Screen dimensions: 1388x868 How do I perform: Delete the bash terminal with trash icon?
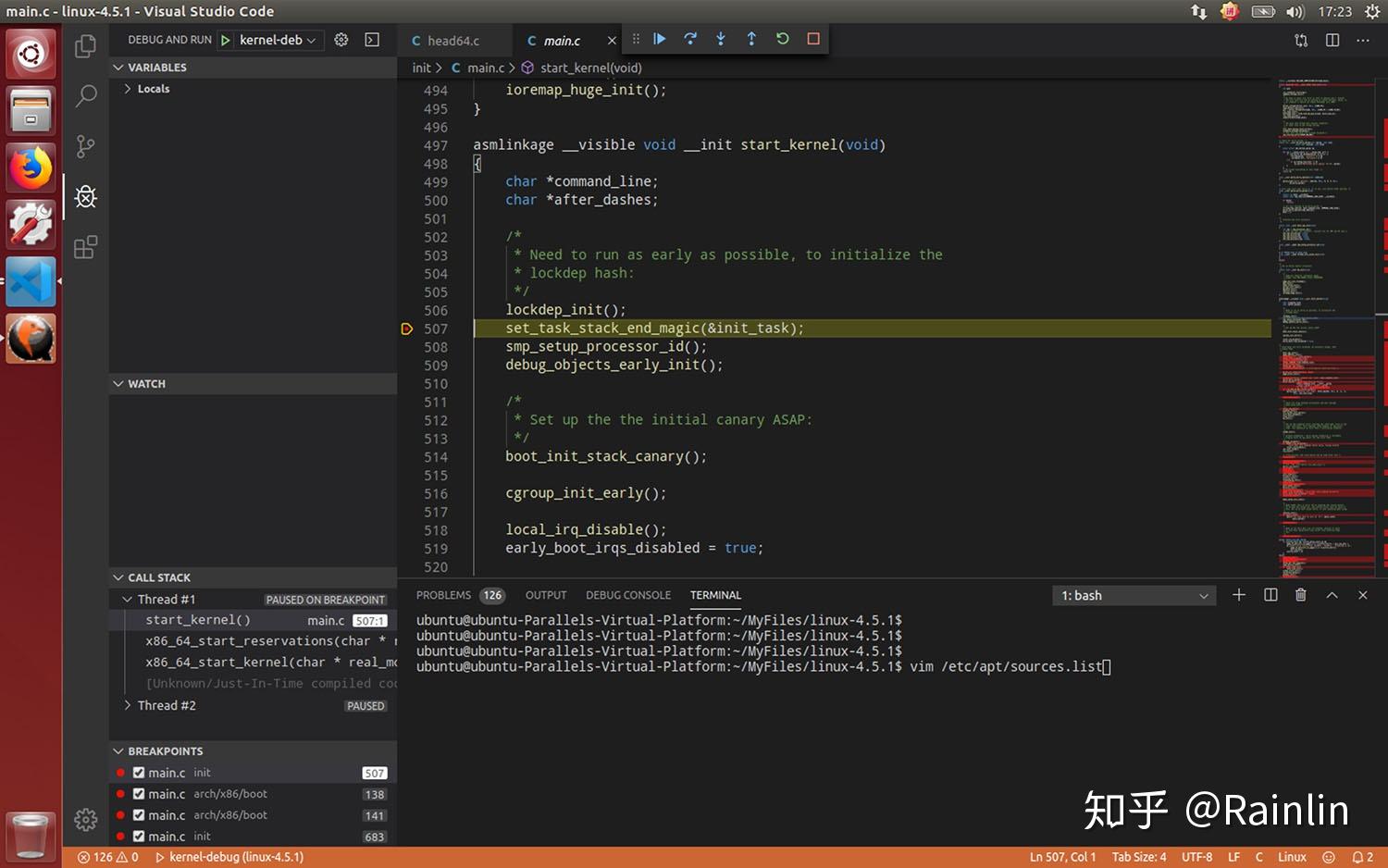1300,595
